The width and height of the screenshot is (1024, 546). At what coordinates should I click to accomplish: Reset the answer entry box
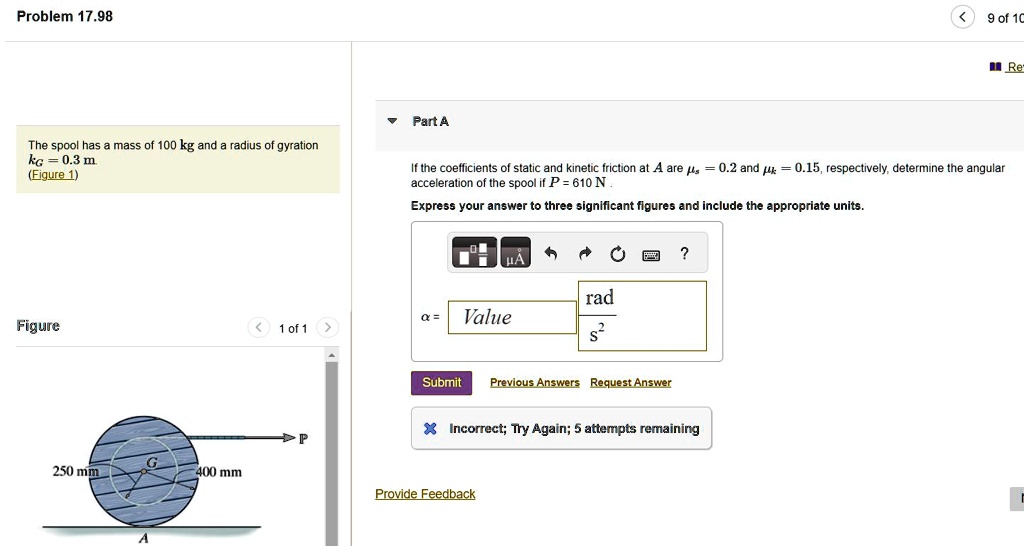click(618, 254)
